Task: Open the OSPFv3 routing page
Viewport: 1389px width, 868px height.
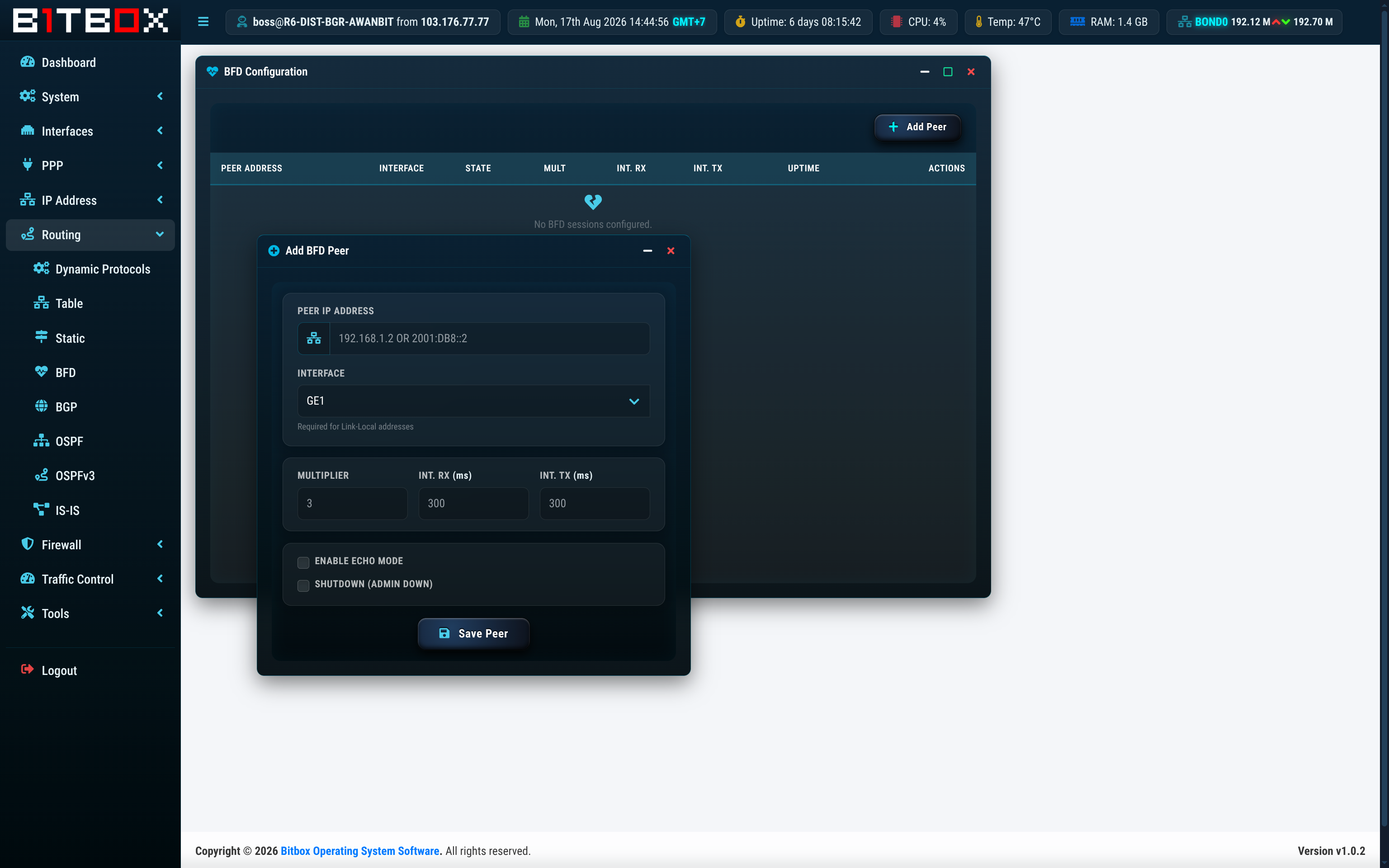Action: coord(91,475)
